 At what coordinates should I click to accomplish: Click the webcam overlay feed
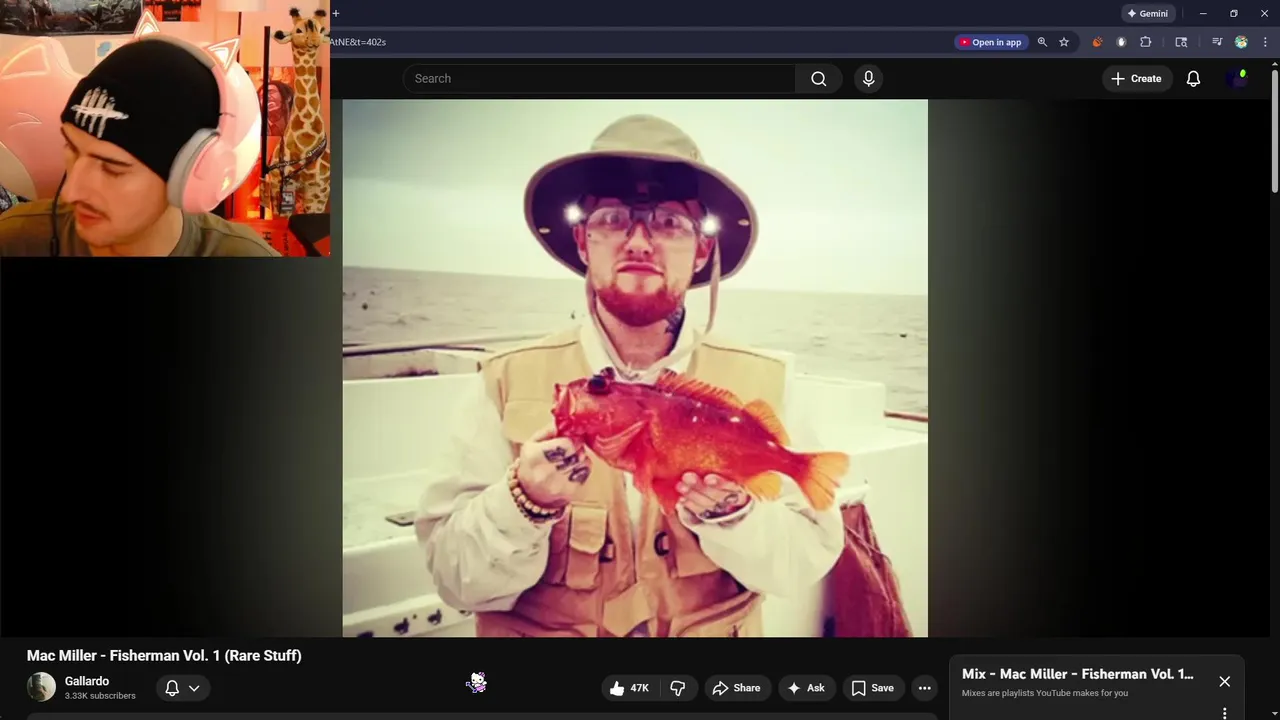point(165,128)
